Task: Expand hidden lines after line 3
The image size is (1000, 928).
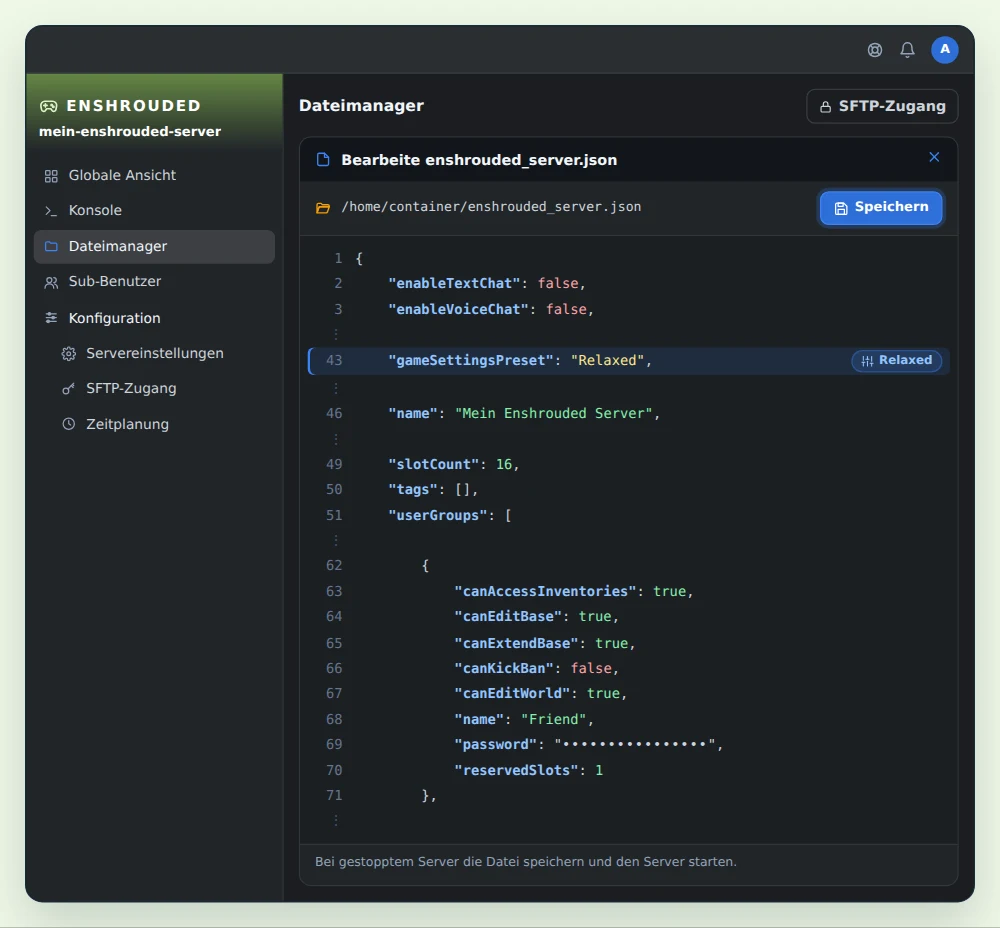Action: coord(335,334)
